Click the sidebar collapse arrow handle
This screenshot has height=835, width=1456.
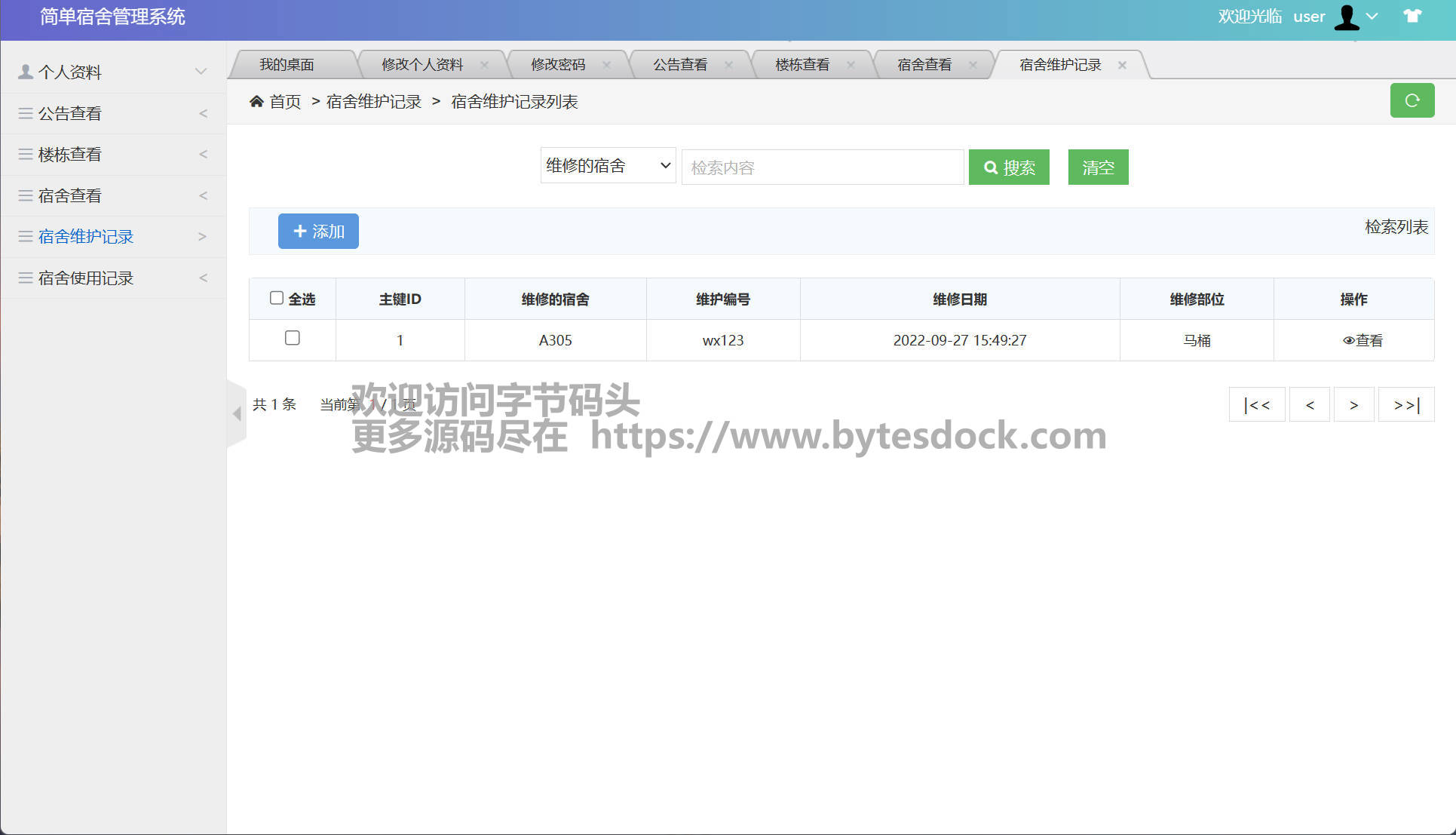(236, 413)
